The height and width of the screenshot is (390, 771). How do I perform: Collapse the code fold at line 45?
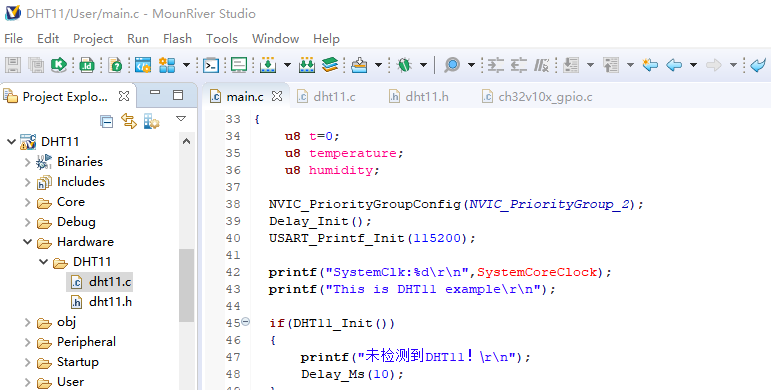click(245, 322)
